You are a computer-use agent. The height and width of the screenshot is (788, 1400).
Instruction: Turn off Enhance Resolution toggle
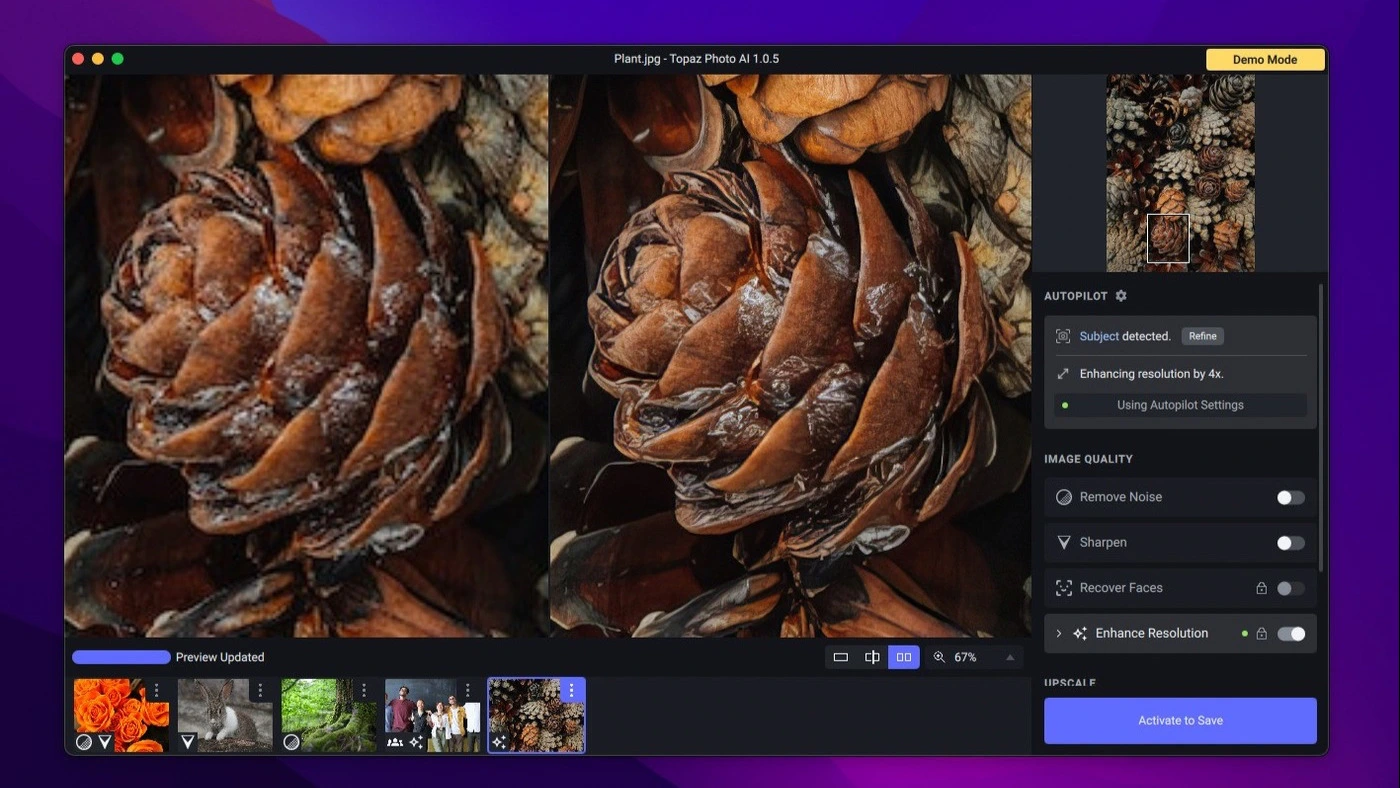point(1290,633)
